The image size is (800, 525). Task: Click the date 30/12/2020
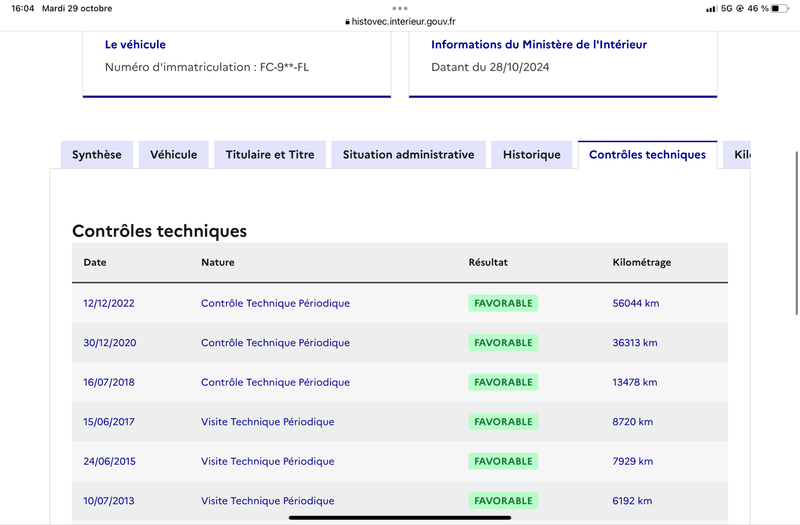point(110,343)
